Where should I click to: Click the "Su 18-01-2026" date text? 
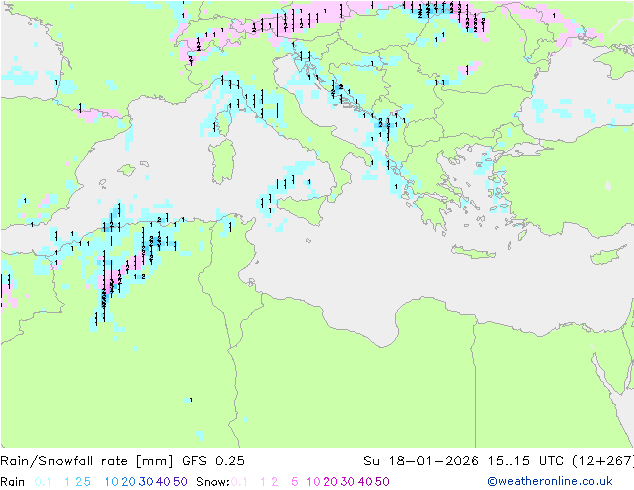point(421,461)
